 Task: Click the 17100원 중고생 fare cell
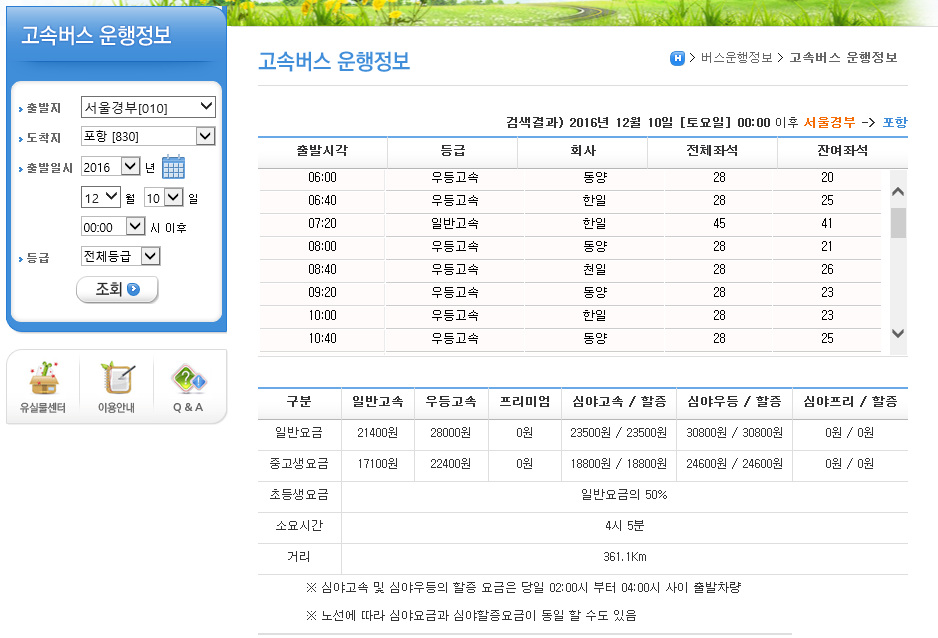click(377, 464)
